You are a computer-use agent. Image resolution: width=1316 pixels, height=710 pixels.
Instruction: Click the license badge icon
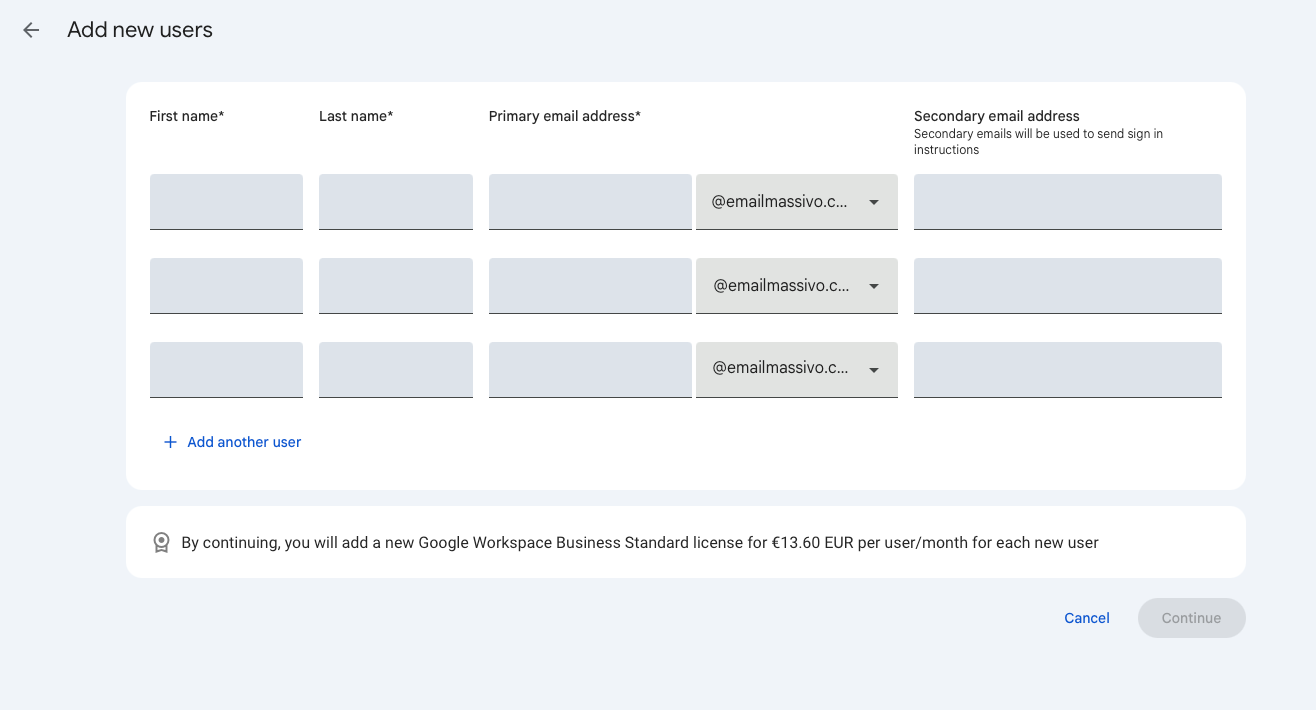pyautogui.click(x=161, y=542)
